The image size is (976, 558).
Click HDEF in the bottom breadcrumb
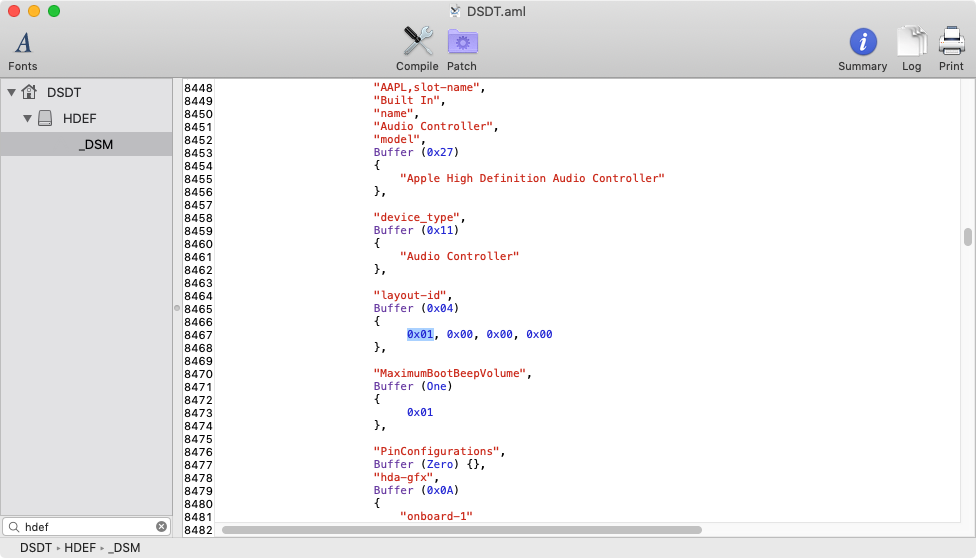(x=80, y=548)
